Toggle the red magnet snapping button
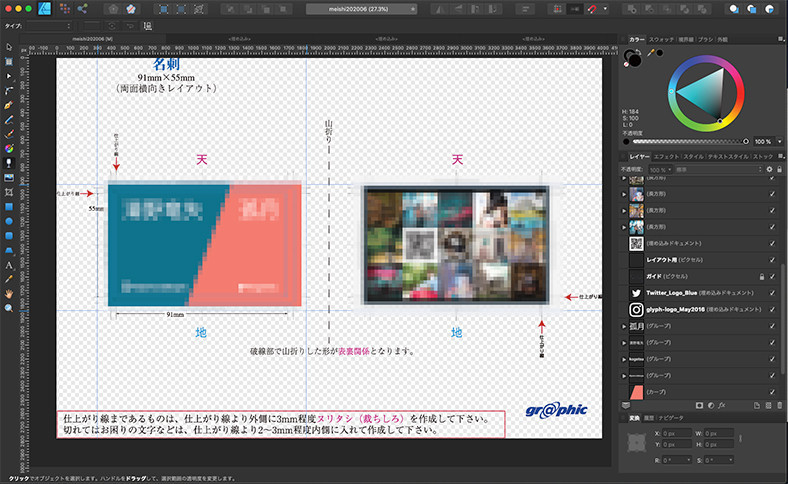The width and height of the screenshot is (788, 484). [x=592, y=9]
